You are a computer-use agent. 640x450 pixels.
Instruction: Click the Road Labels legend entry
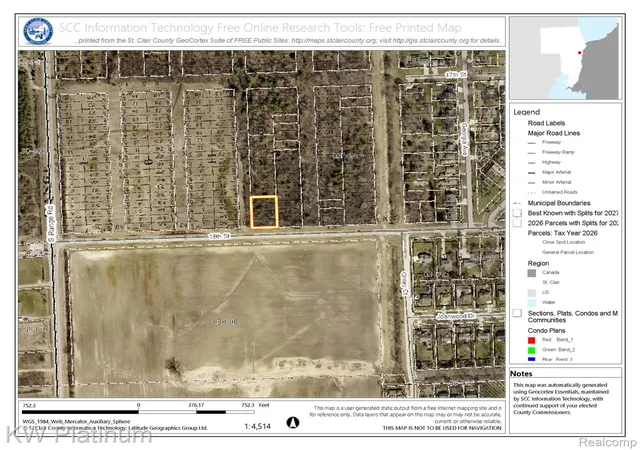tap(546, 123)
